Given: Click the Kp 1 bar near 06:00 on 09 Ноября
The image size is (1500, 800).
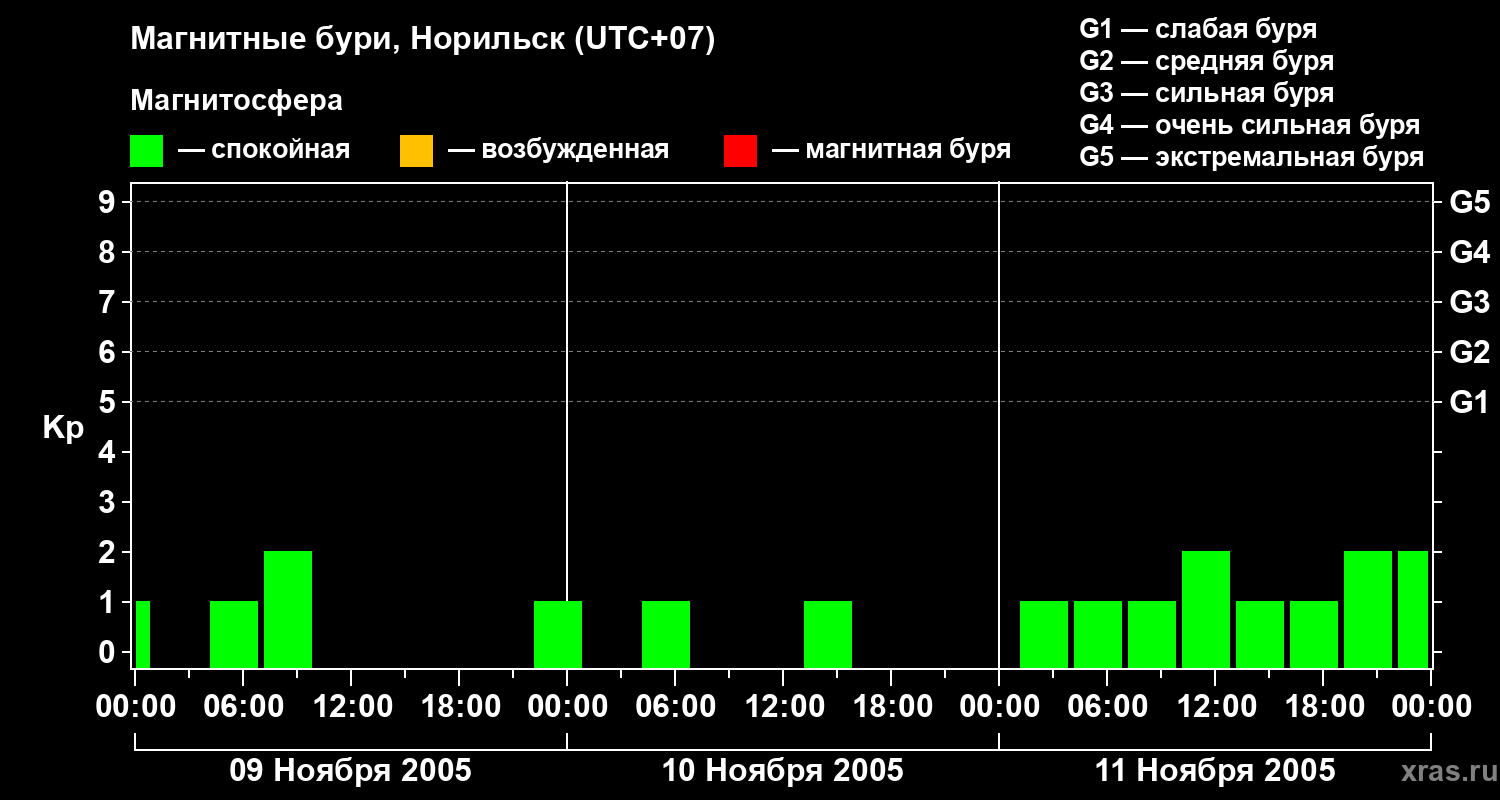Looking at the screenshot, I should [x=234, y=634].
